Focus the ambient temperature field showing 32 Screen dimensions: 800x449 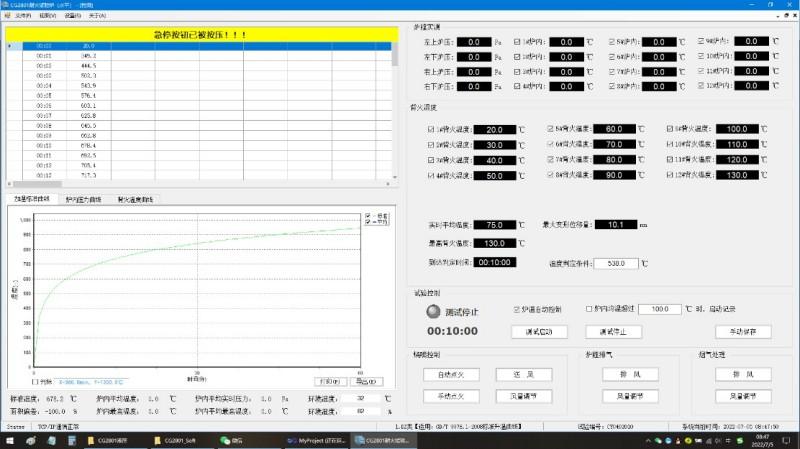[361, 398]
